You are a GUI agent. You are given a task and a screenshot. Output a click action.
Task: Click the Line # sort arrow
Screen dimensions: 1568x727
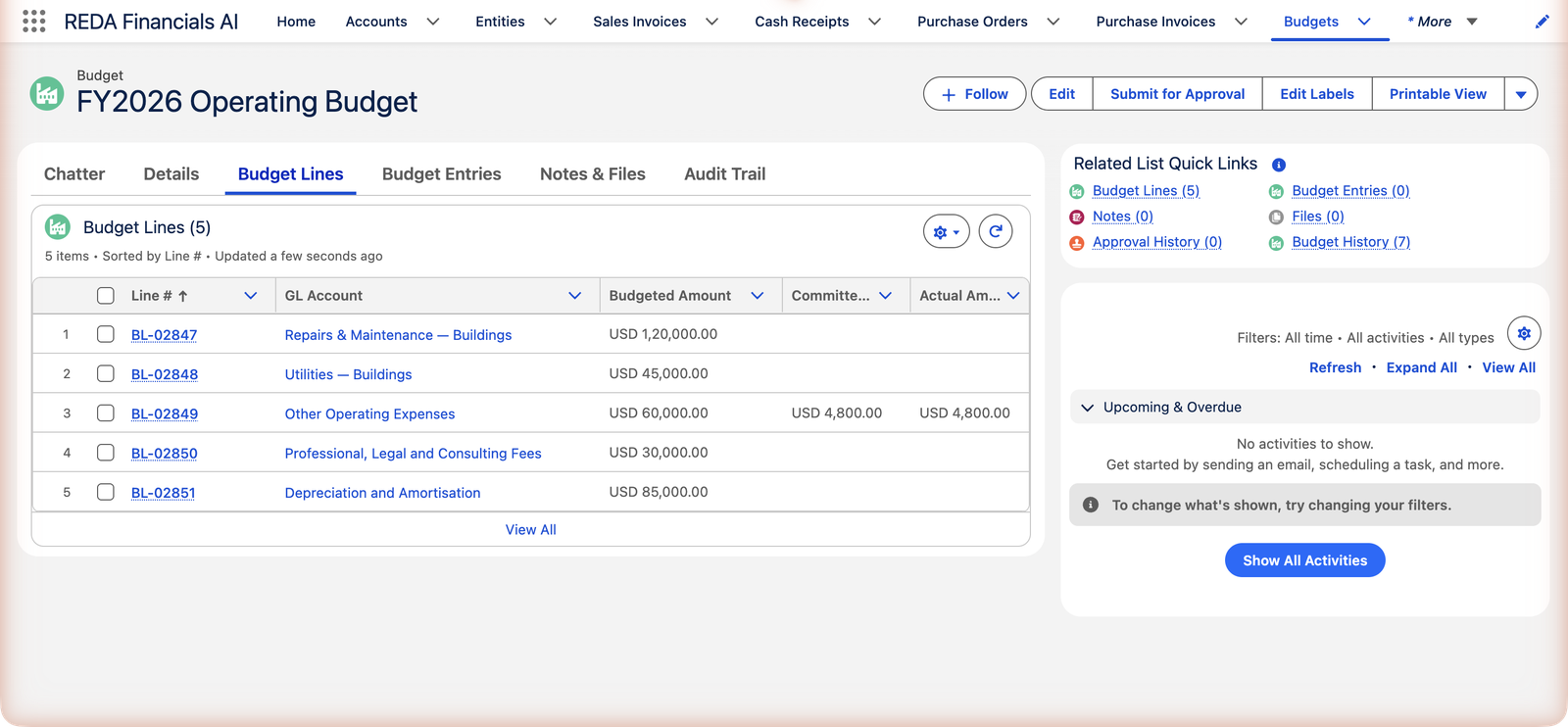[x=182, y=296]
